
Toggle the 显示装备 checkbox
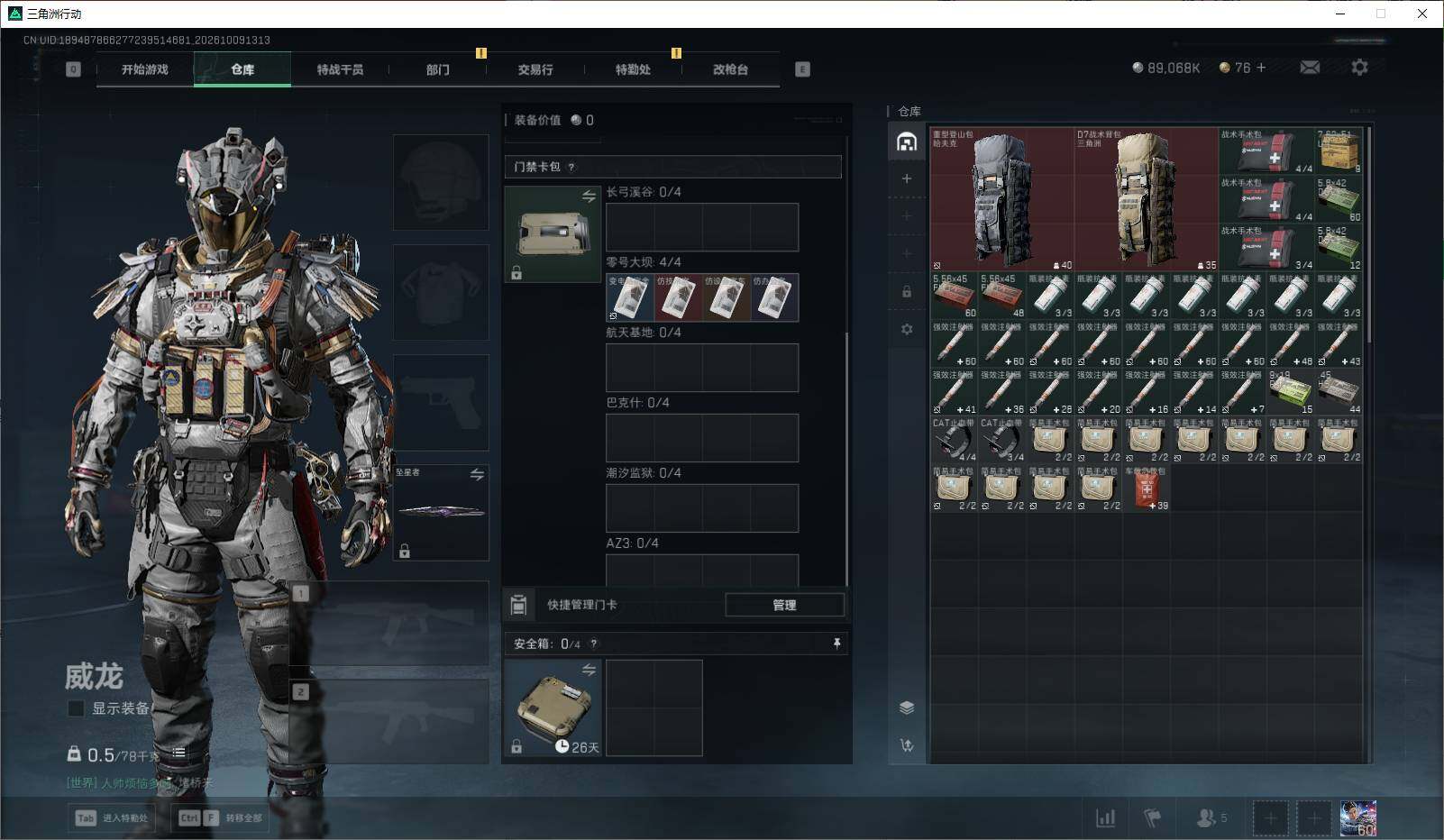click(77, 708)
